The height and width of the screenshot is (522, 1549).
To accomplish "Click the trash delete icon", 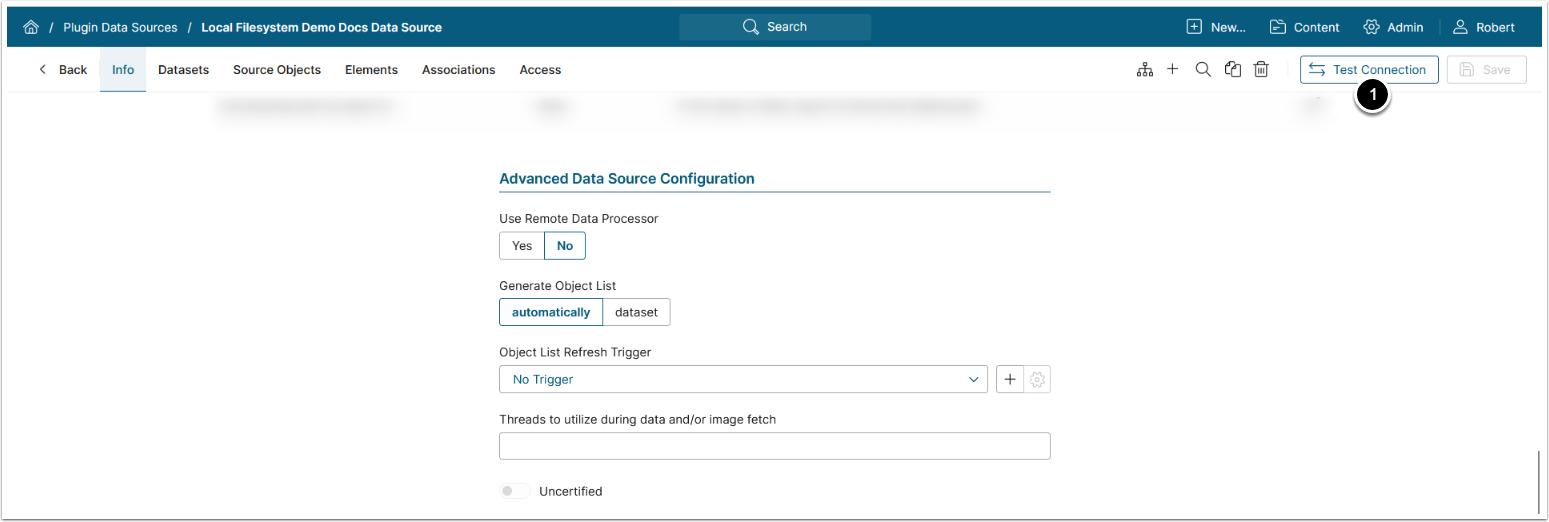I will coord(1262,70).
